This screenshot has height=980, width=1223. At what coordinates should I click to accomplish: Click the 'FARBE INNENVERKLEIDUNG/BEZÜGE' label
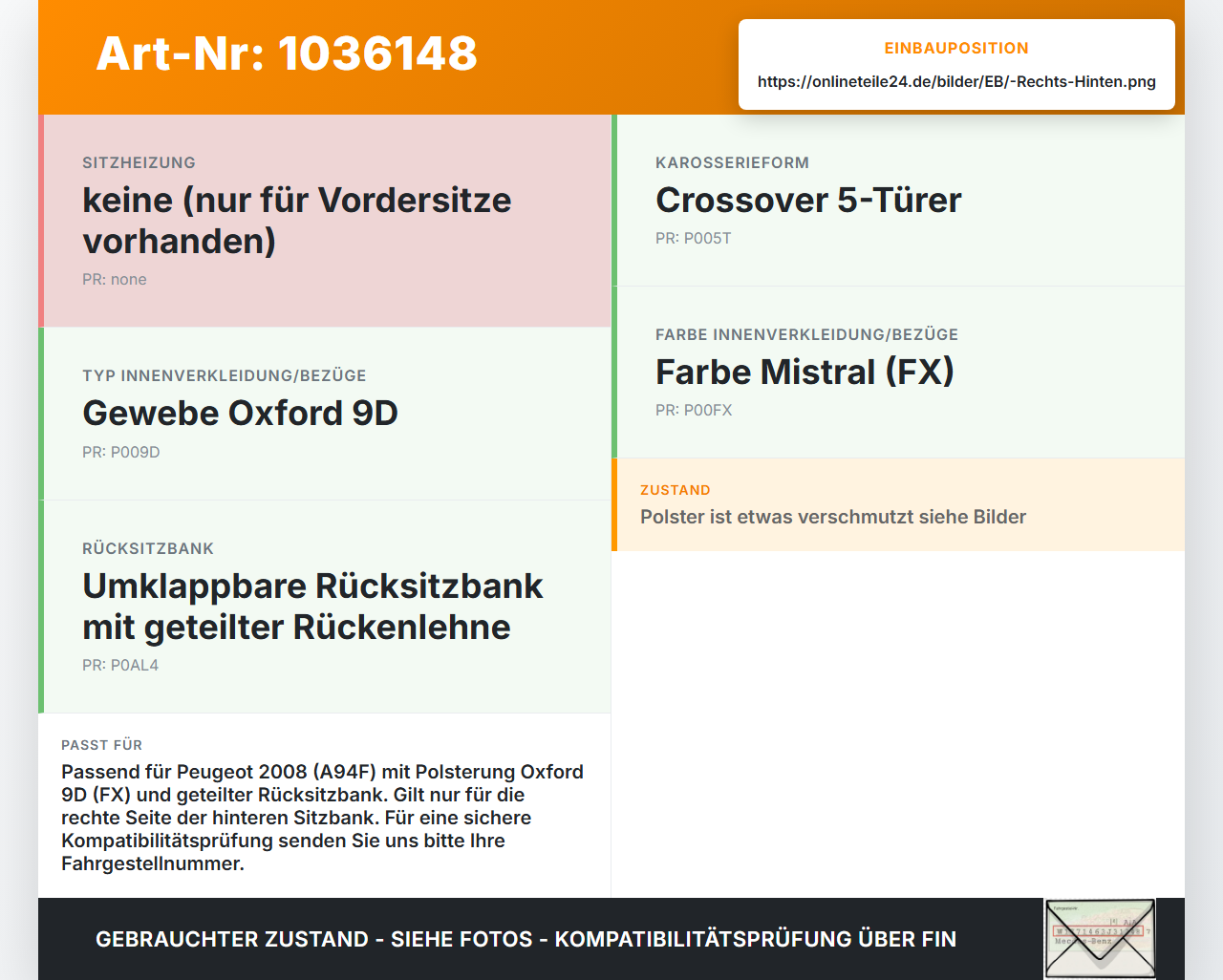[806, 335]
